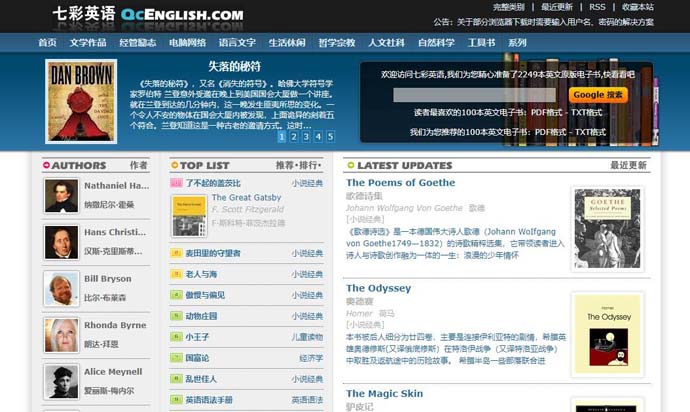Open the 人文社科 menu item
The height and width of the screenshot is (412, 690).
pyautogui.click(x=386, y=43)
